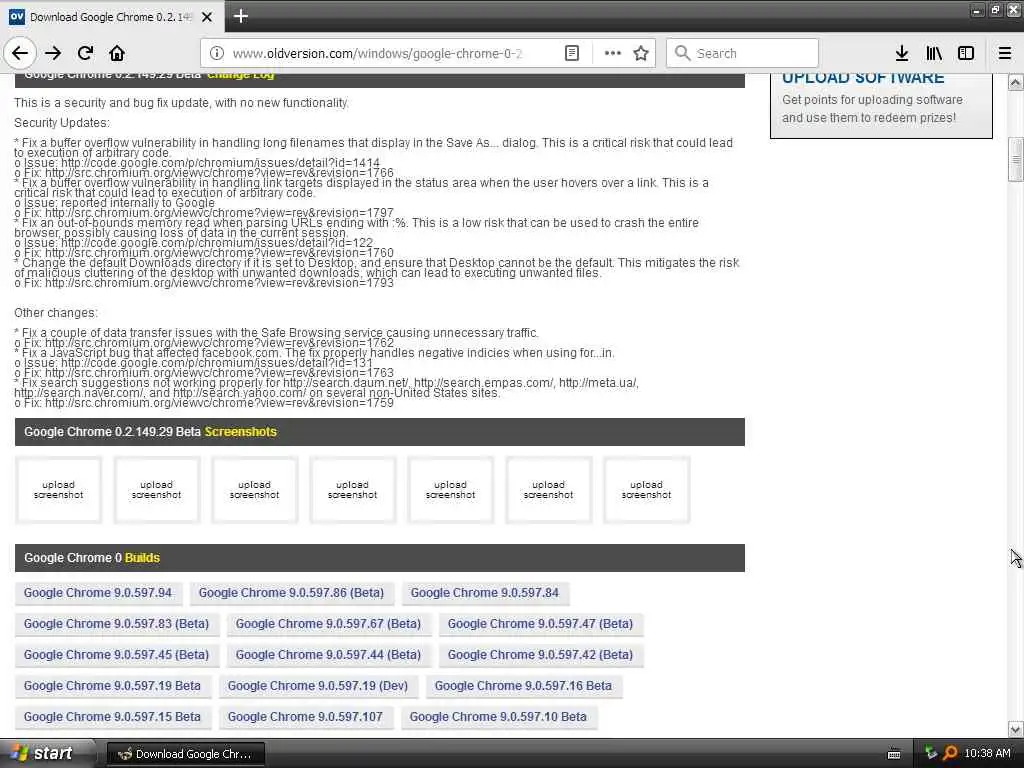Click the address bar URL
The image size is (1024, 768).
(377, 54)
